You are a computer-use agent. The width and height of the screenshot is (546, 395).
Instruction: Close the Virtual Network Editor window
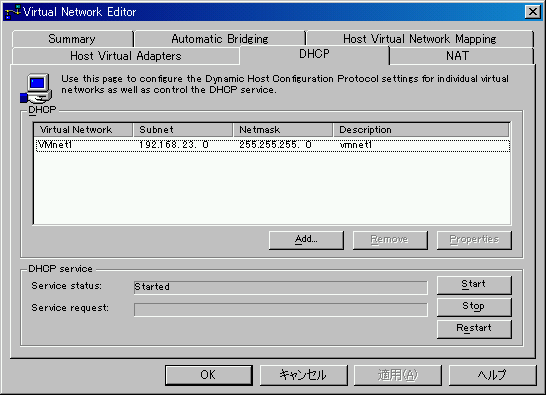(x=533, y=12)
